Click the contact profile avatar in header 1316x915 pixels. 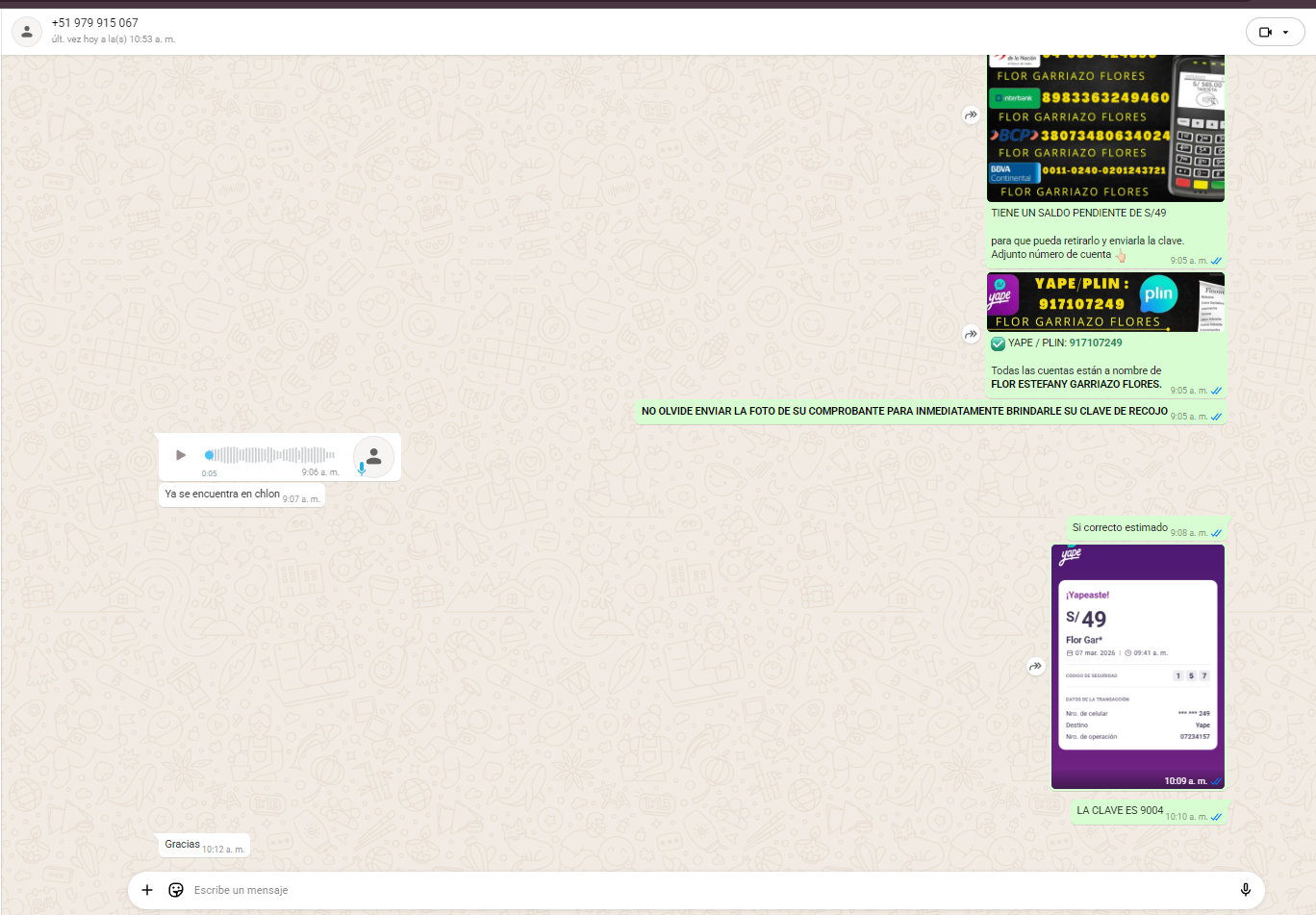[27, 32]
